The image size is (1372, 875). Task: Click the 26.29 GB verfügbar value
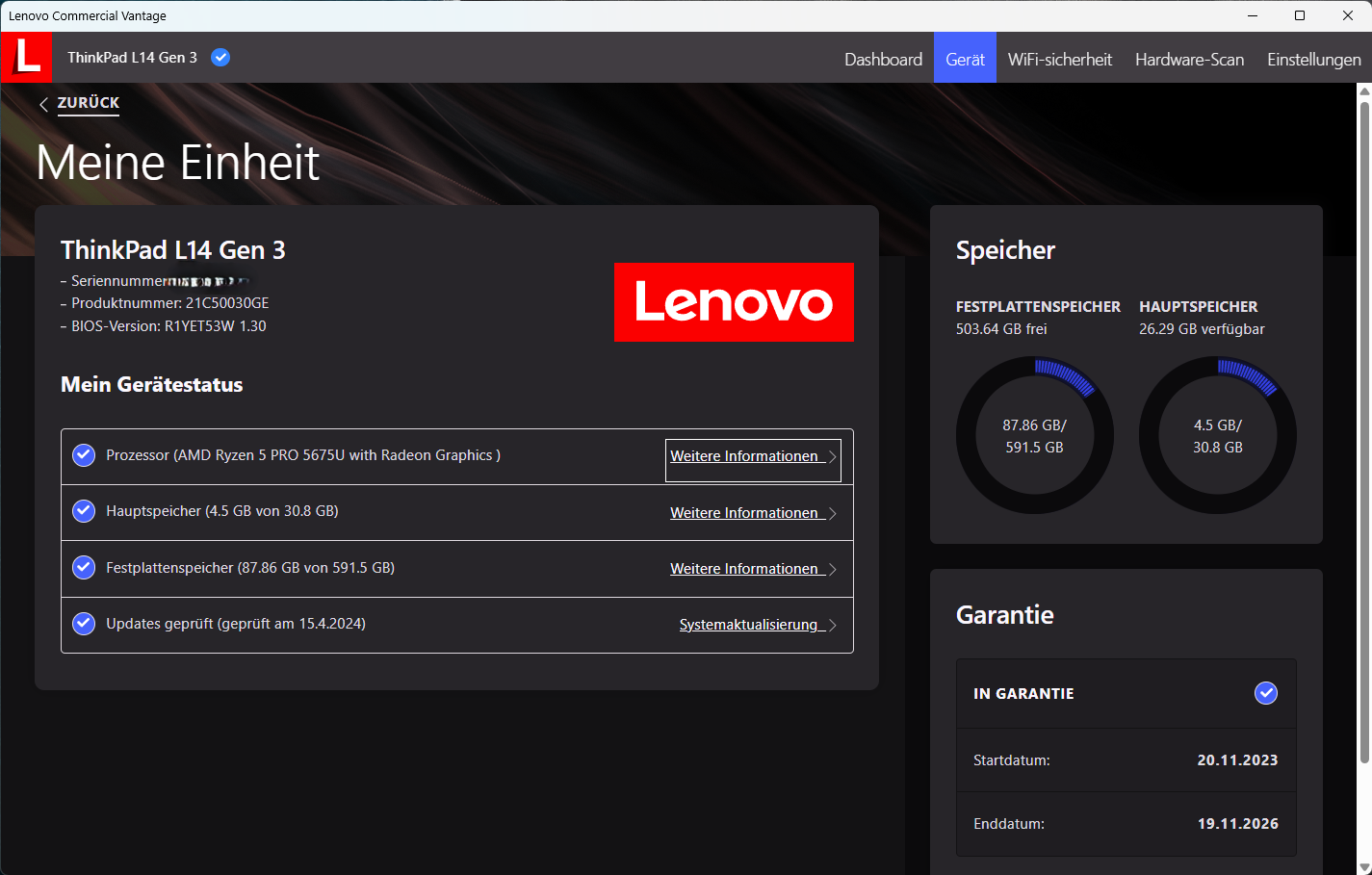pyautogui.click(x=1202, y=329)
